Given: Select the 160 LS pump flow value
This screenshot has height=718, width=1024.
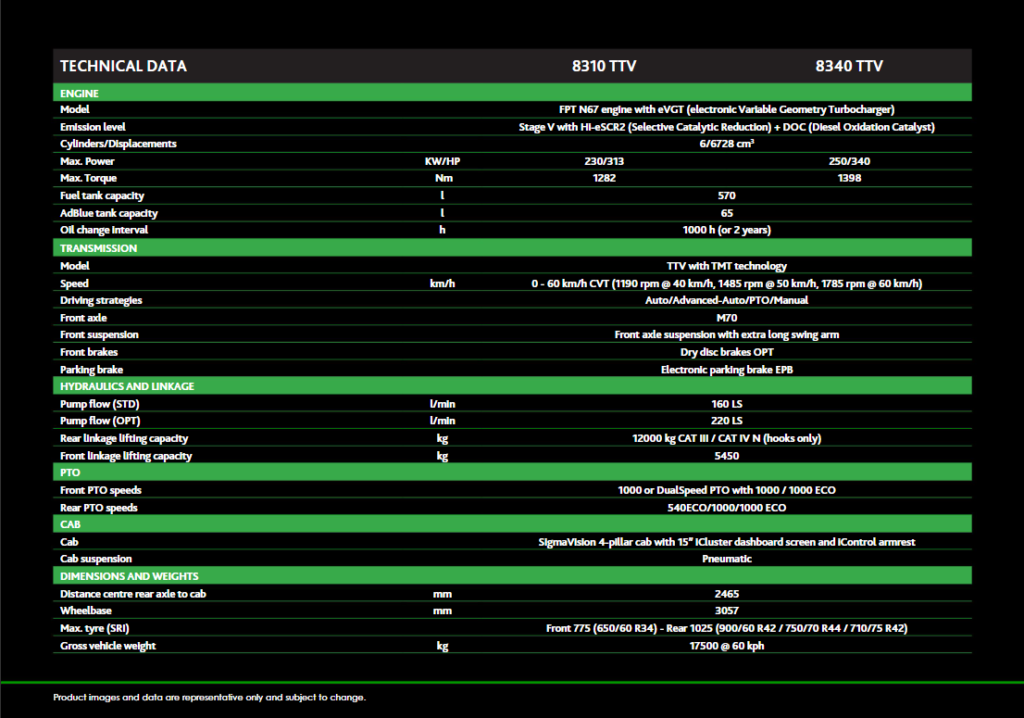Looking at the screenshot, I should click(727, 404).
